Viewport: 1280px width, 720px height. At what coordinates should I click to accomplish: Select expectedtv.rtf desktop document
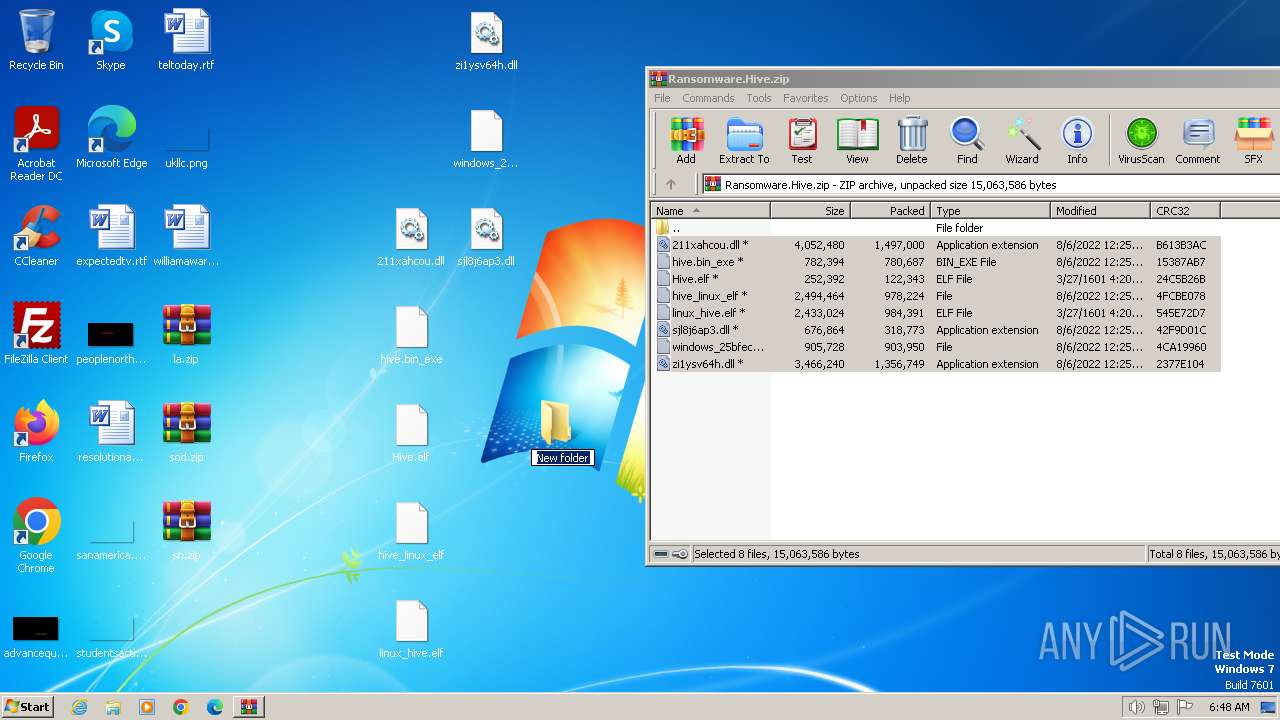coord(111,236)
